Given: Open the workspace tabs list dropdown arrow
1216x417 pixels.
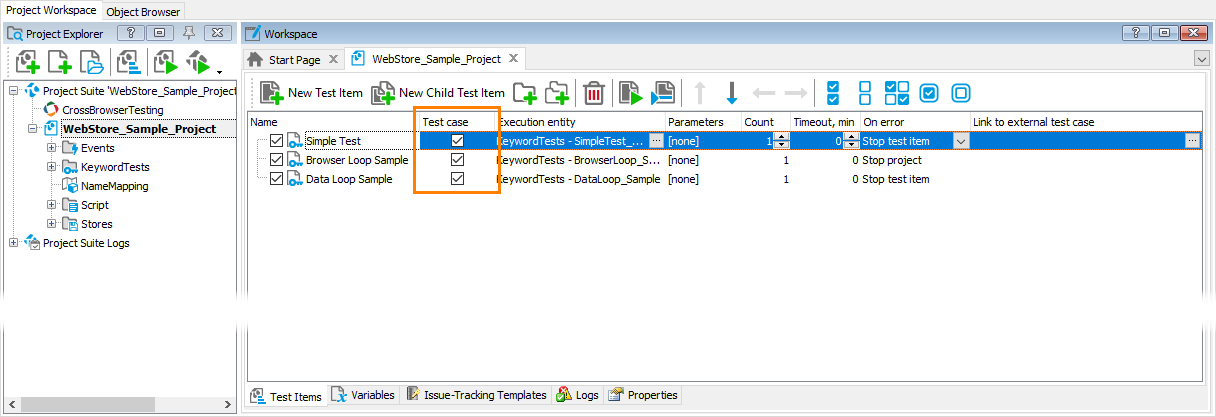Looking at the screenshot, I should tap(1202, 60).
